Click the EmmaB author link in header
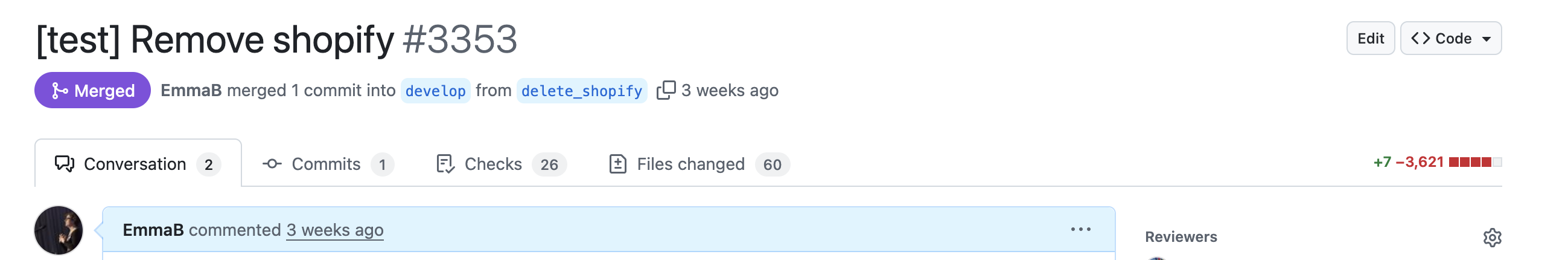This screenshot has width=1568, height=260. tap(191, 90)
